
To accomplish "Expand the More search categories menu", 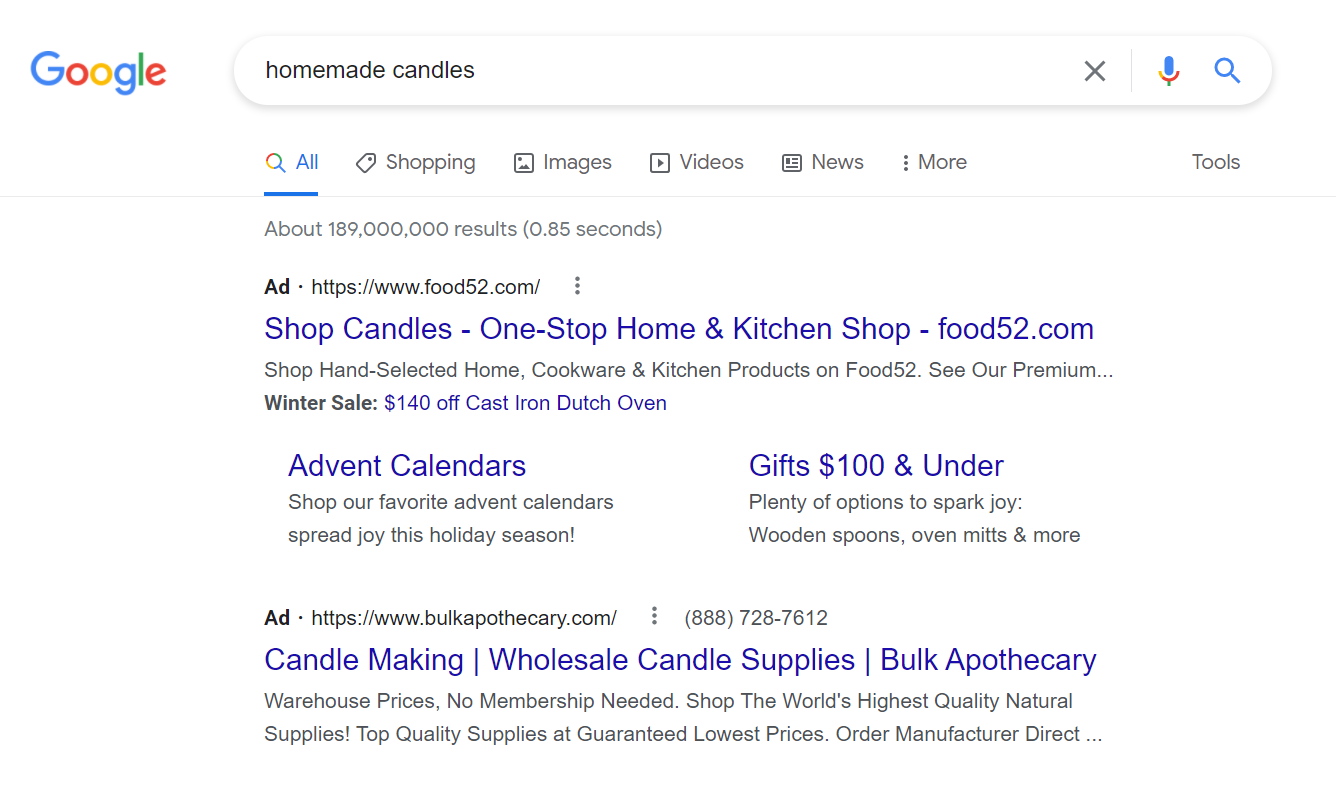I will pyautogui.click(x=934, y=162).
